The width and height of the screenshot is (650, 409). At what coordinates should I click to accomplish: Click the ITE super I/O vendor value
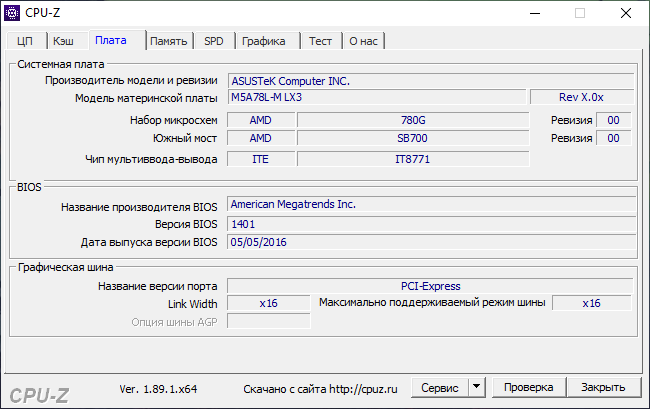261,159
